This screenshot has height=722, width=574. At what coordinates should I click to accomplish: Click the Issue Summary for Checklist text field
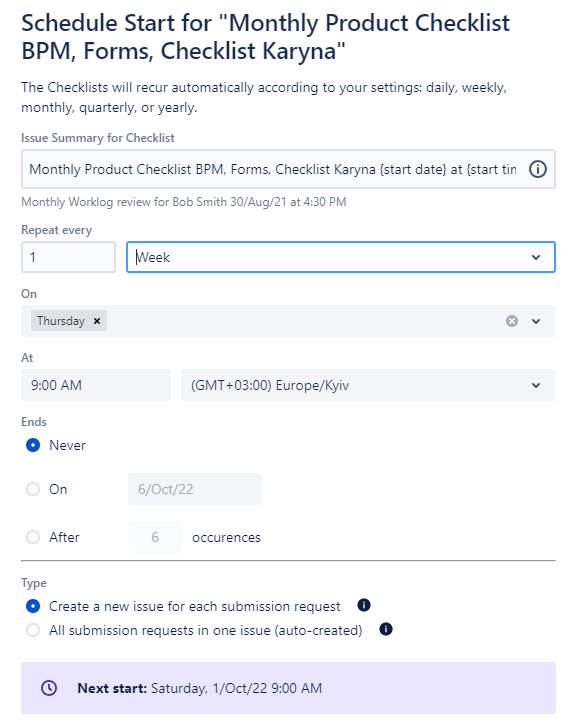point(288,169)
